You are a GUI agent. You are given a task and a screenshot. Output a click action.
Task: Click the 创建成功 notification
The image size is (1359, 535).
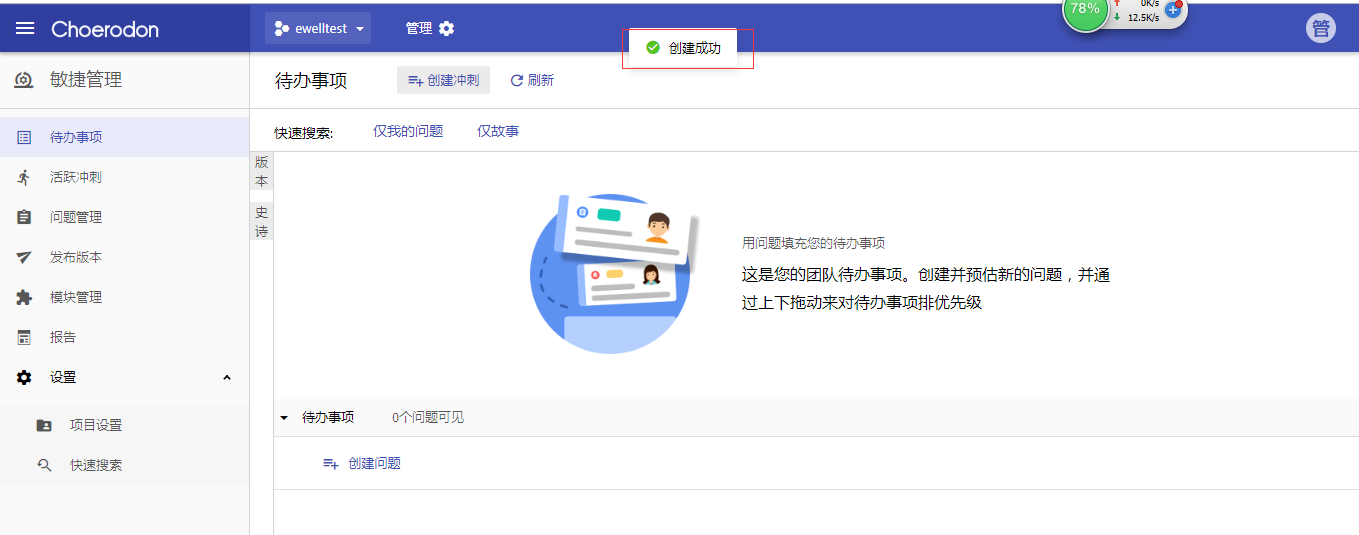[x=684, y=48]
